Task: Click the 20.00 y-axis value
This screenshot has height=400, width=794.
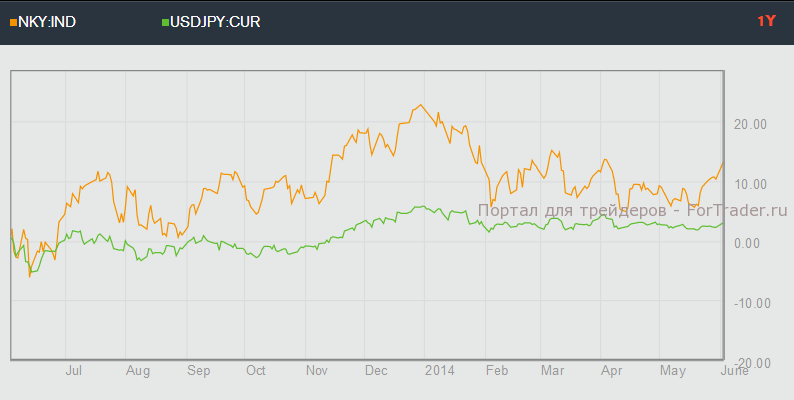Action: click(752, 125)
